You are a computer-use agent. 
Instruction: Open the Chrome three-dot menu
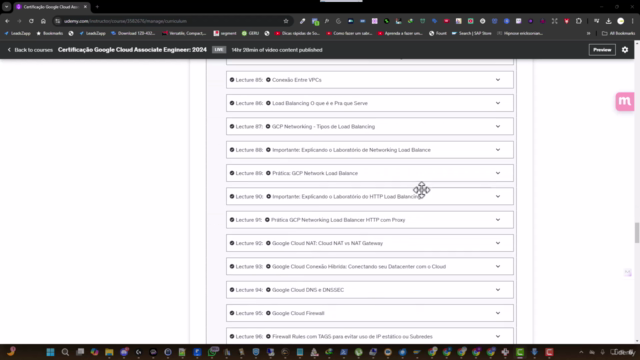click(633, 21)
